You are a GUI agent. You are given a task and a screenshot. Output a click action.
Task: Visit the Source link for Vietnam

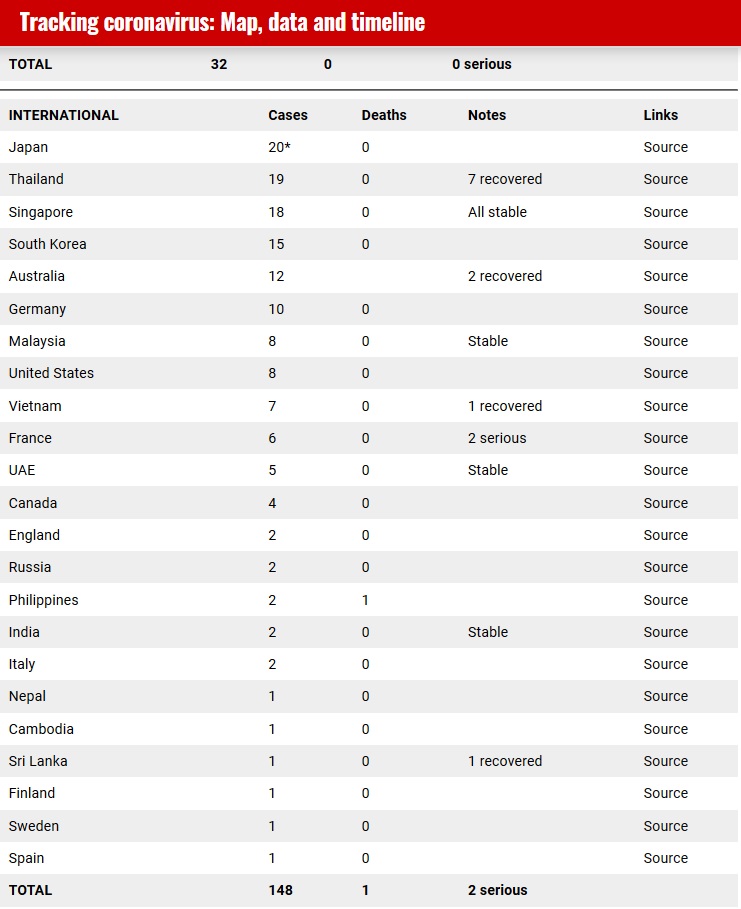[665, 406]
